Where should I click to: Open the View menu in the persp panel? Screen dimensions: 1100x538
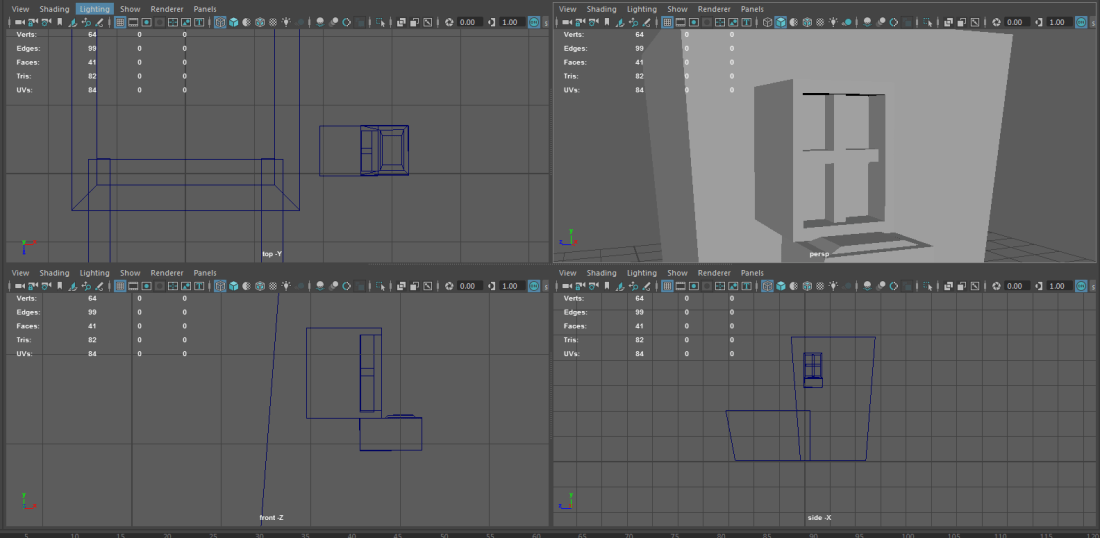[568, 9]
